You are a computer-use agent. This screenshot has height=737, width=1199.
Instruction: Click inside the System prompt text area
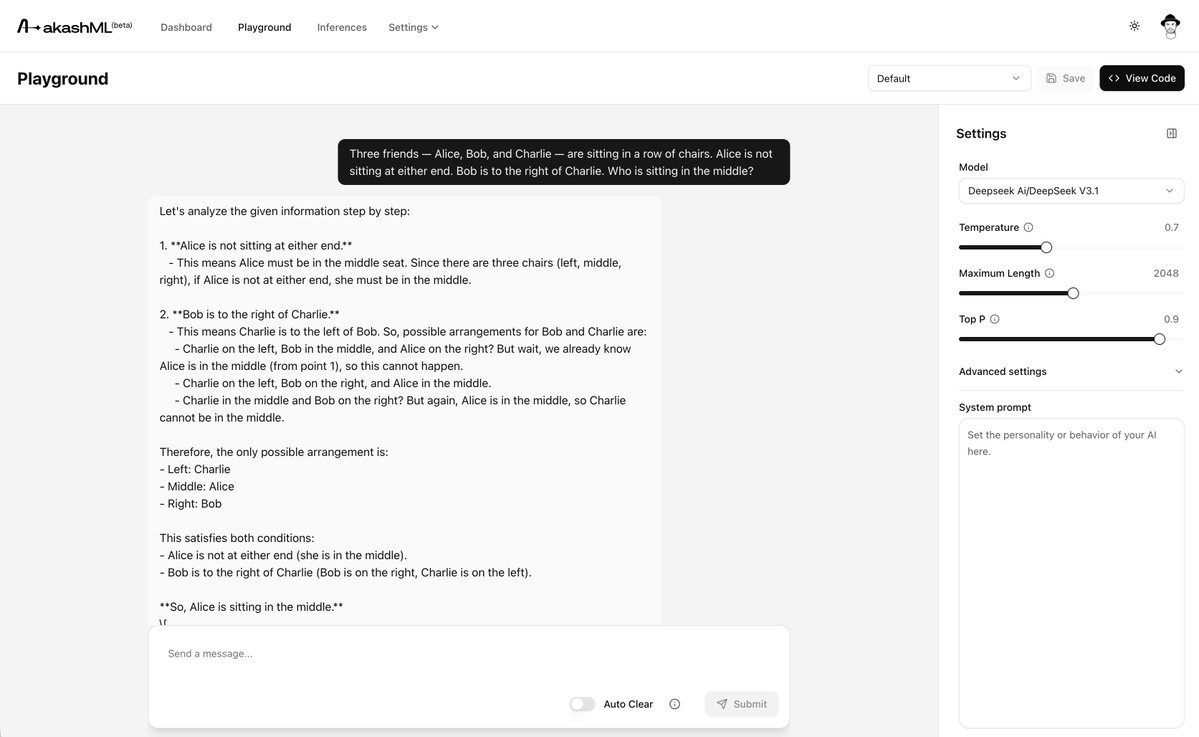(x=1071, y=573)
